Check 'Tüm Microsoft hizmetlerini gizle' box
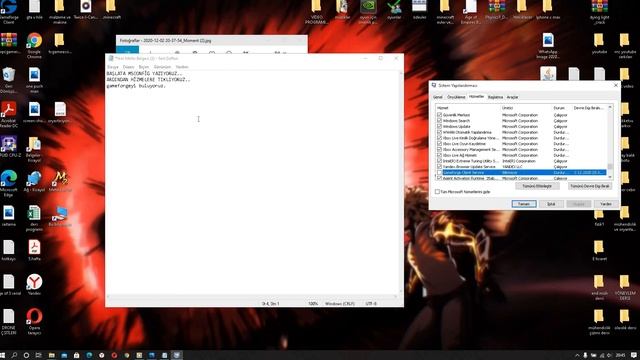Viewport: 640px width, 360px height. point(437,191)
